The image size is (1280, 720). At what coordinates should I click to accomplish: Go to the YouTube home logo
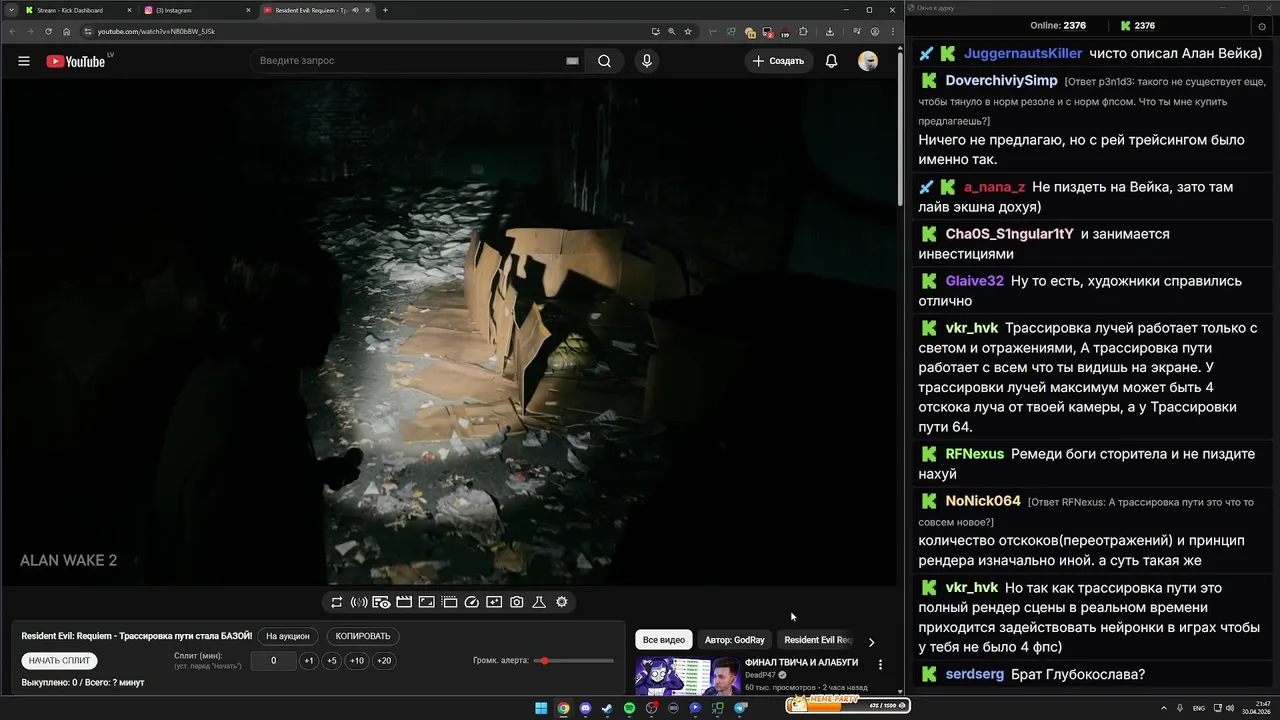pyautogui.click(x=76, y=61)
